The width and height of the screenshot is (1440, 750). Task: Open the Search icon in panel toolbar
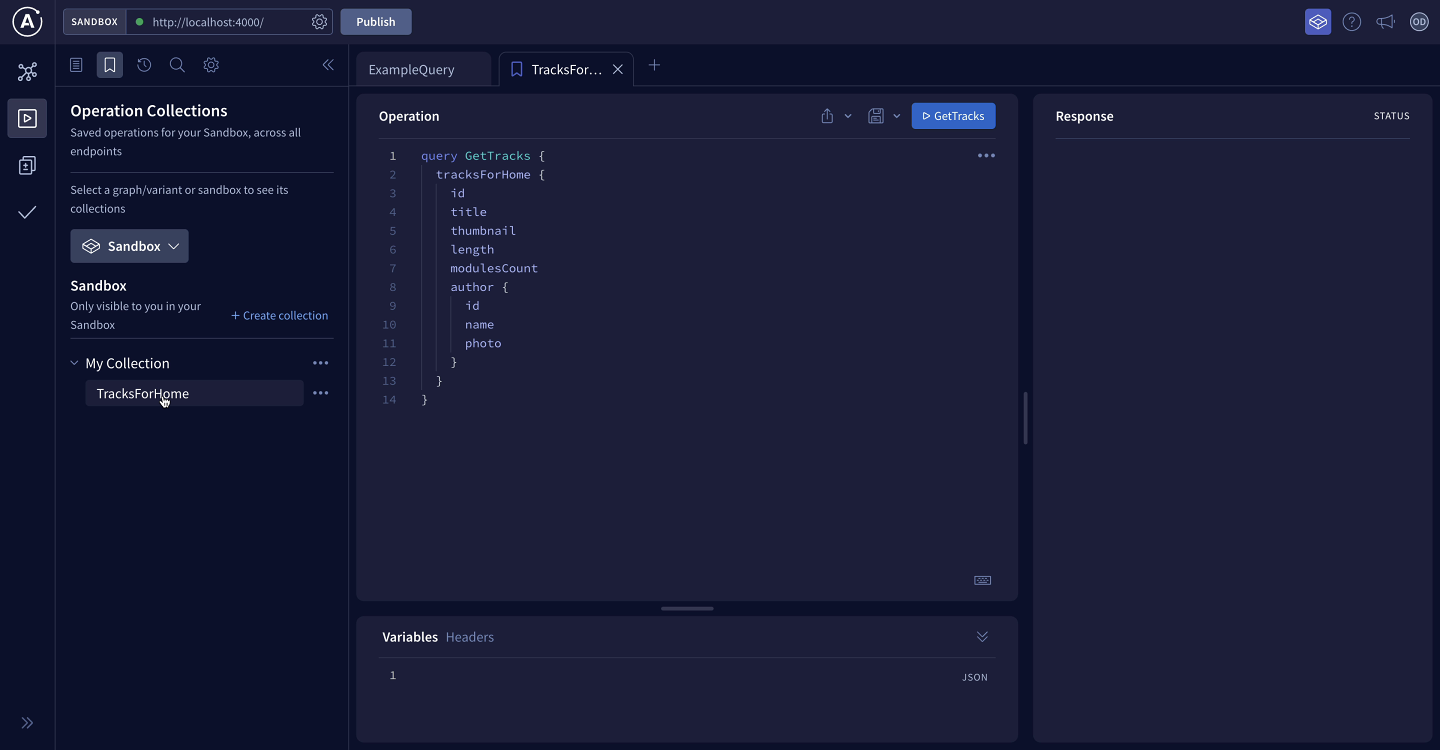pyautogui.click(x=177, y=65)
